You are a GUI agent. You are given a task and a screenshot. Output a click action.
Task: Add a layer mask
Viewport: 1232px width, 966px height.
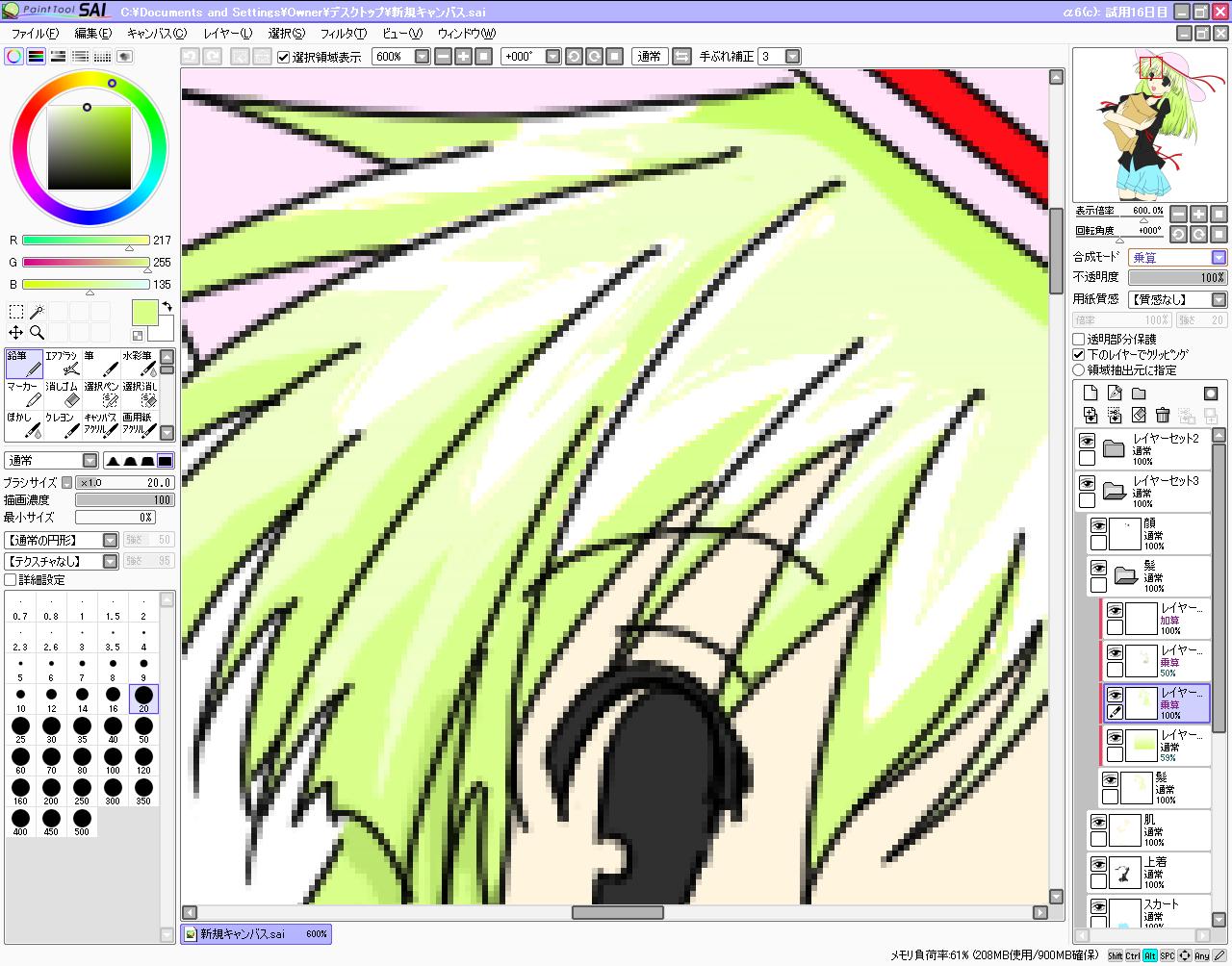[x=1211, y=393]
